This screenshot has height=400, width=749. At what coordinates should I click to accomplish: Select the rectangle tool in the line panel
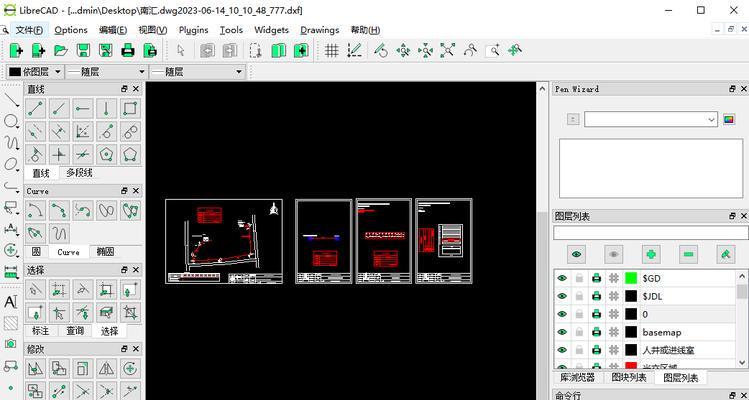click(x=130, y=108)
